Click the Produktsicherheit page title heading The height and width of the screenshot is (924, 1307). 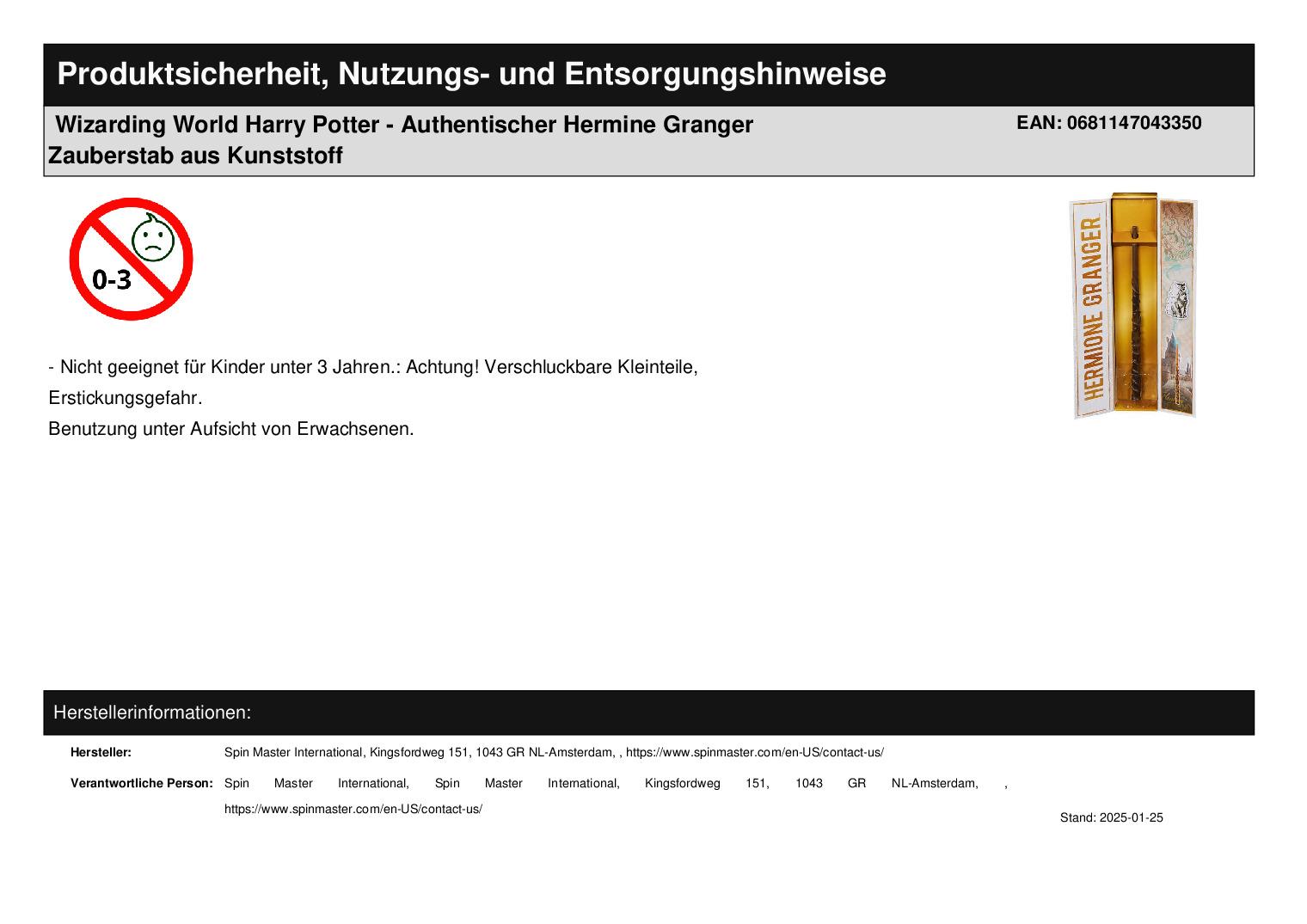coord(471,74)
